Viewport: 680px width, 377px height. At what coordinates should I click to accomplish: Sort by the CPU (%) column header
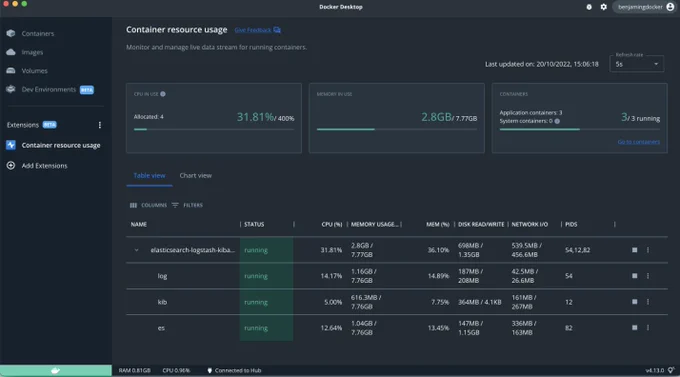click(x=332, y=224)
